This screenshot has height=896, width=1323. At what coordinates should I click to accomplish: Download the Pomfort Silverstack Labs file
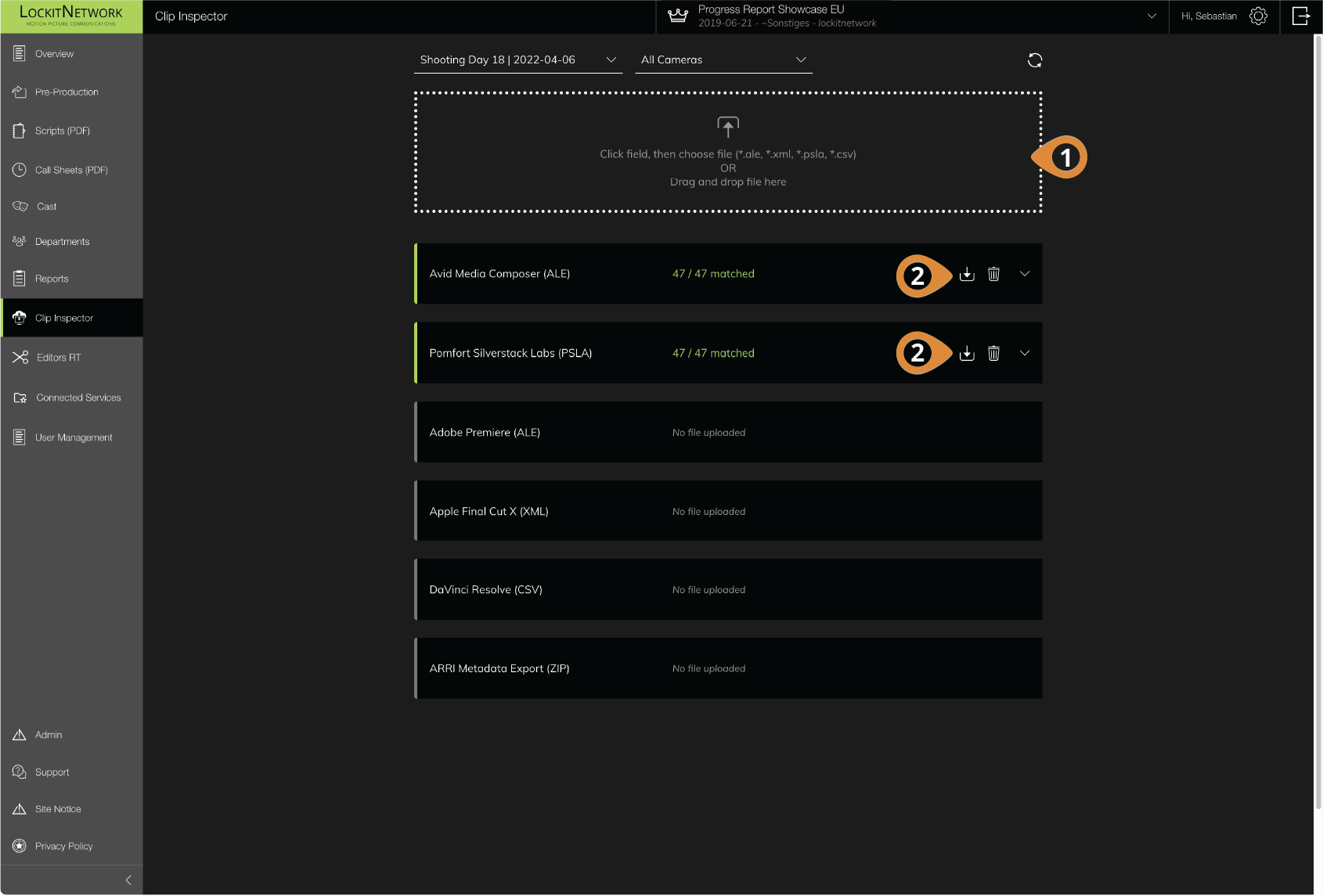click(x=967, y=353)
